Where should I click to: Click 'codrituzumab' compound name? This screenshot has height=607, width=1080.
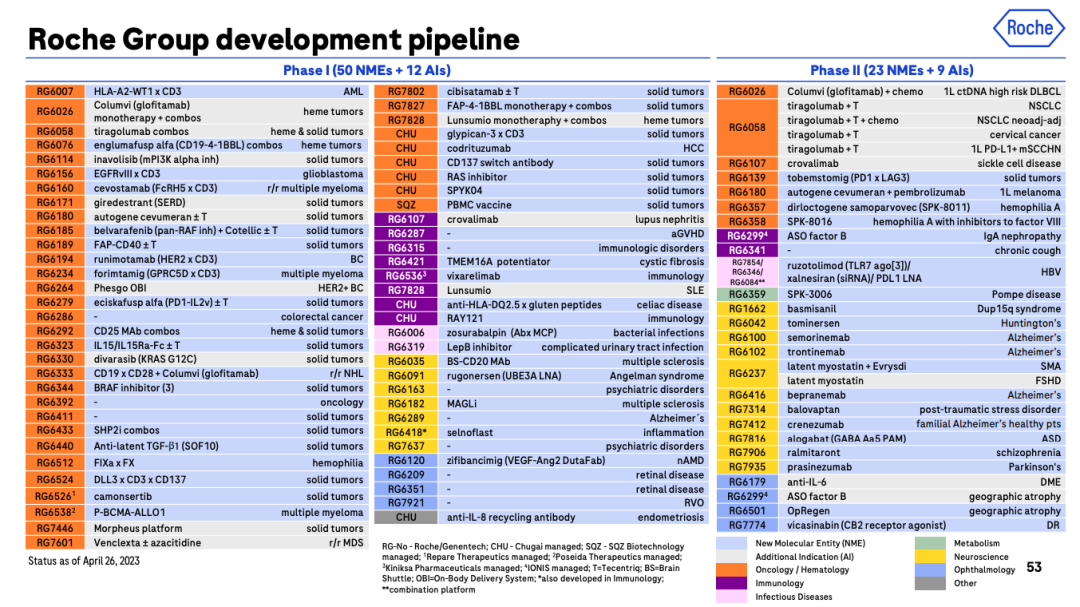click(x=479, y=148)
